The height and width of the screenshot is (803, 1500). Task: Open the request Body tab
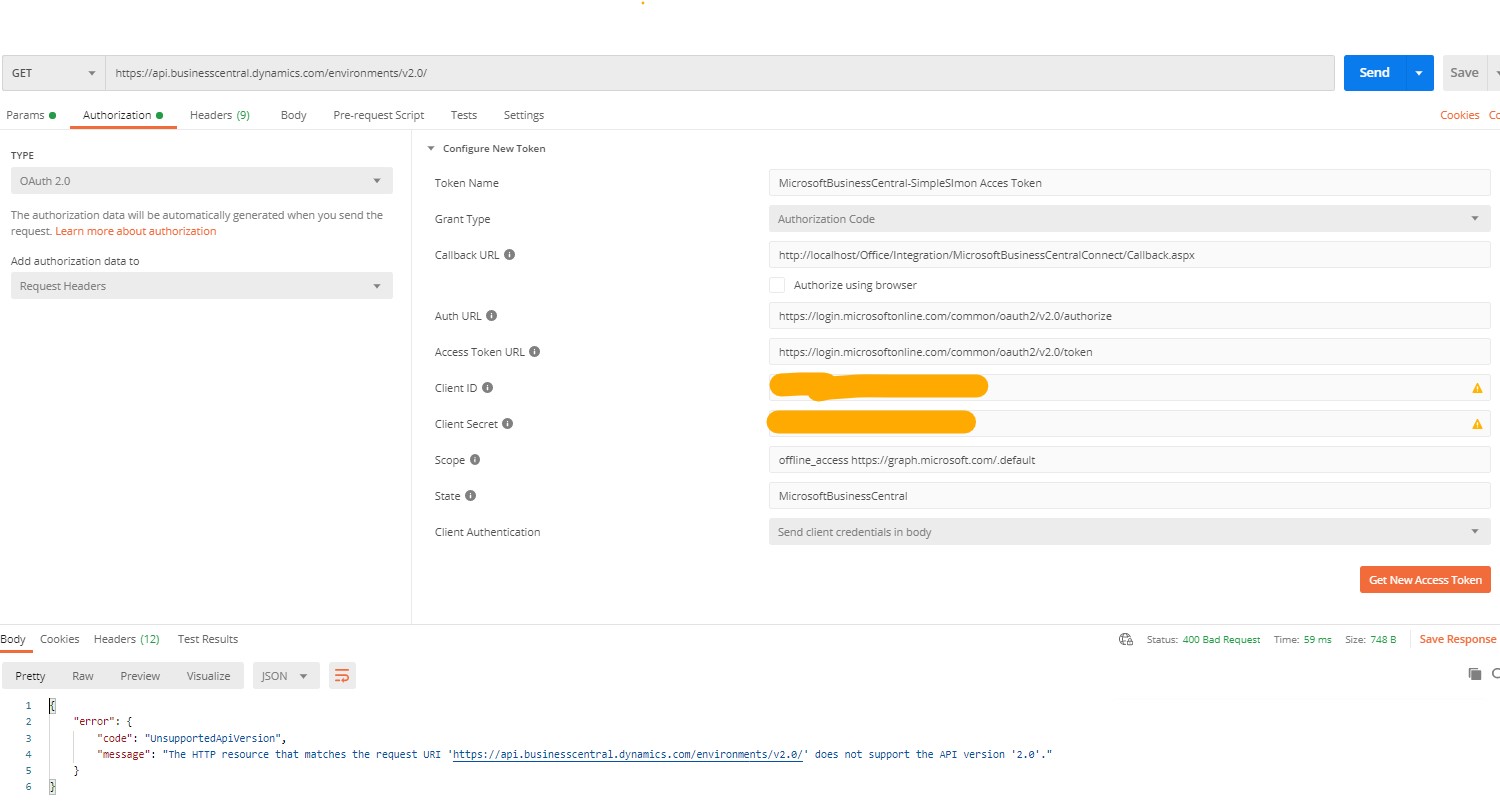tap(294, 115)
